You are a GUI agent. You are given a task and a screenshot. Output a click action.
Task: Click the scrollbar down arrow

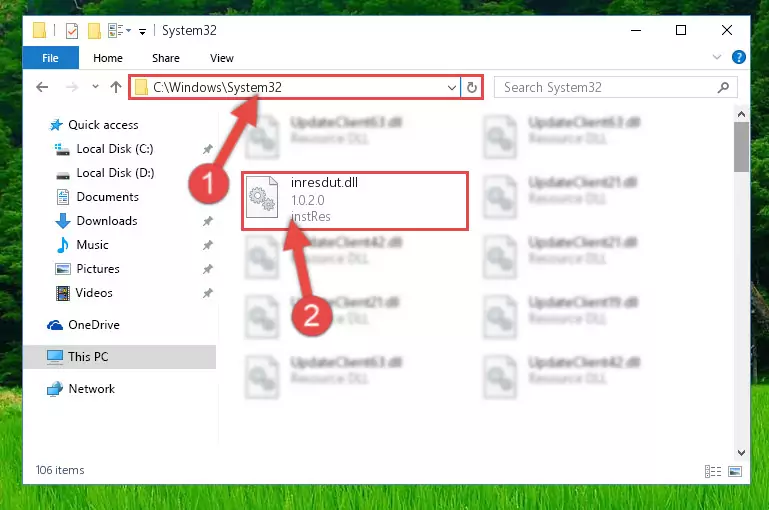pyautogui.click(x=741, y=453)
